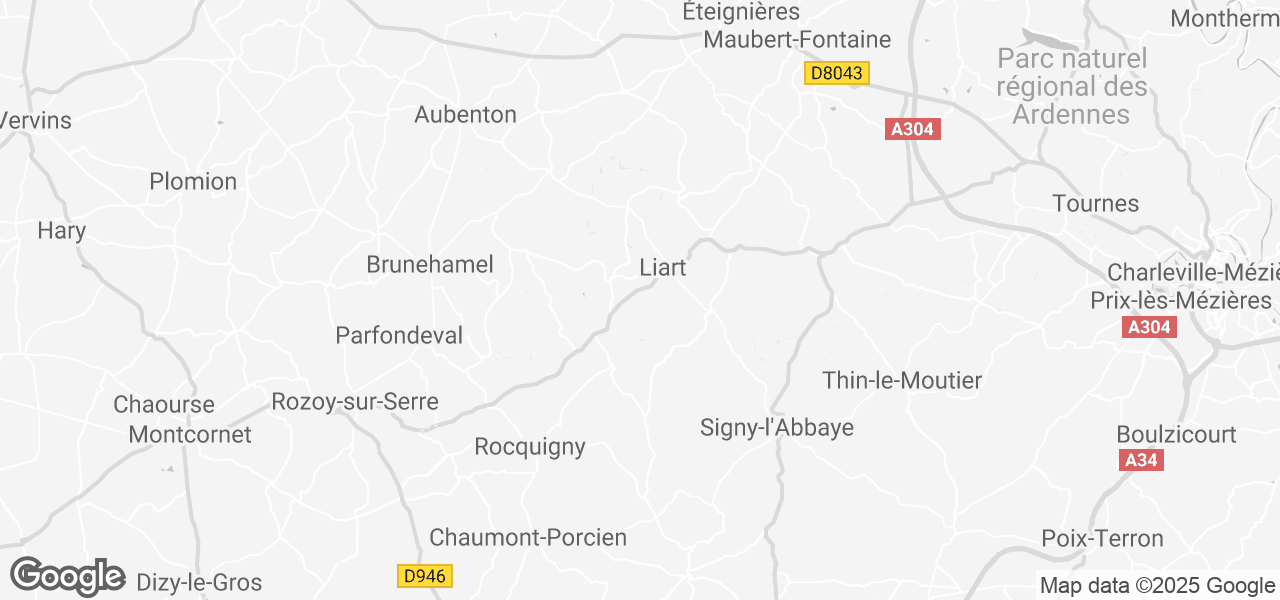Click the D946 road shield
Viewport: 1280px width, 600px height.
pos(426,576)
